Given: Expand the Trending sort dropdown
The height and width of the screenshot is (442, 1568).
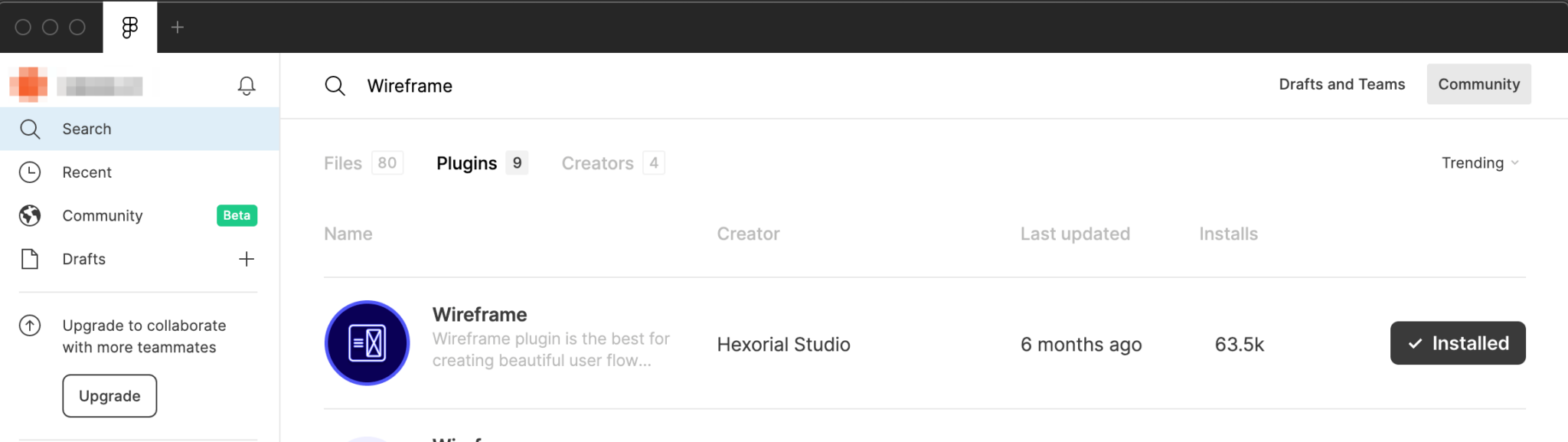Looking at the screenshot, I should click(x=1480, y=163).
